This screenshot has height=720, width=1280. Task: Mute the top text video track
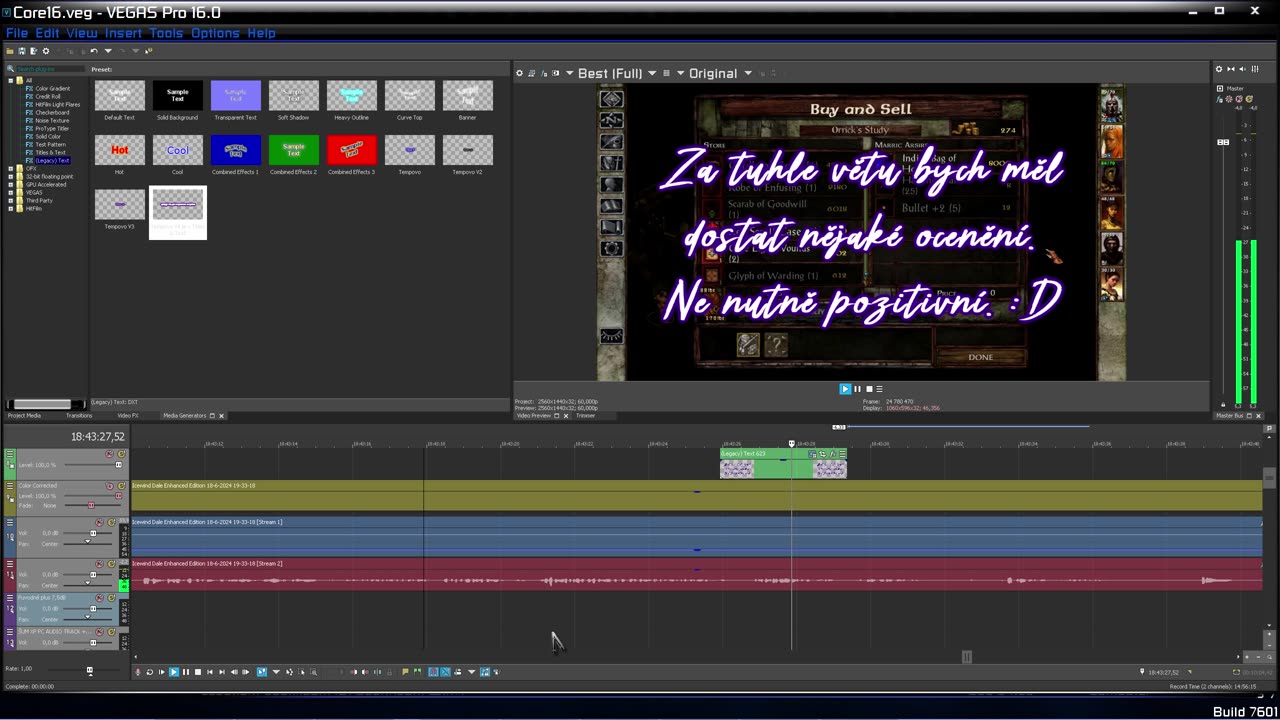(109, 454)
